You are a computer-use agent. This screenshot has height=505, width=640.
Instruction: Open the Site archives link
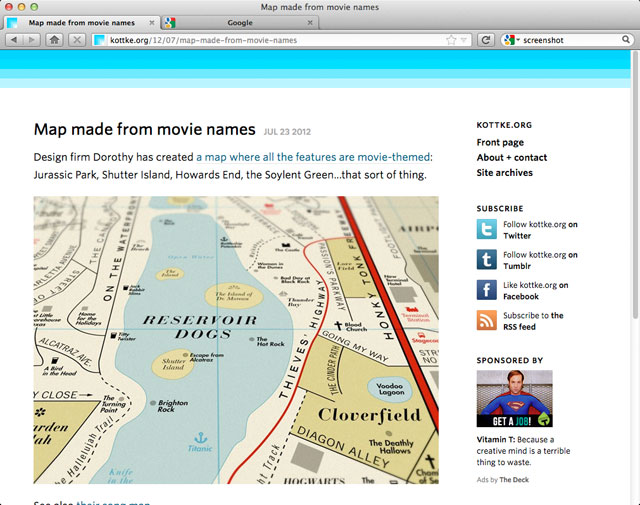(x=504, y=173)
